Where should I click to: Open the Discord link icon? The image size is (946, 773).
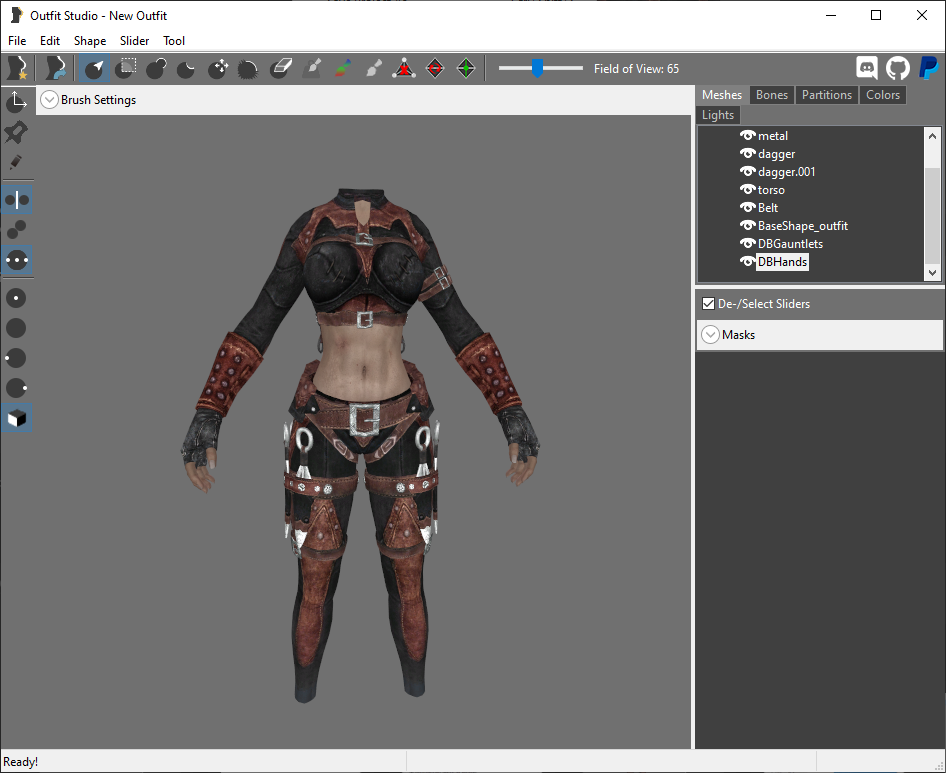866,68
